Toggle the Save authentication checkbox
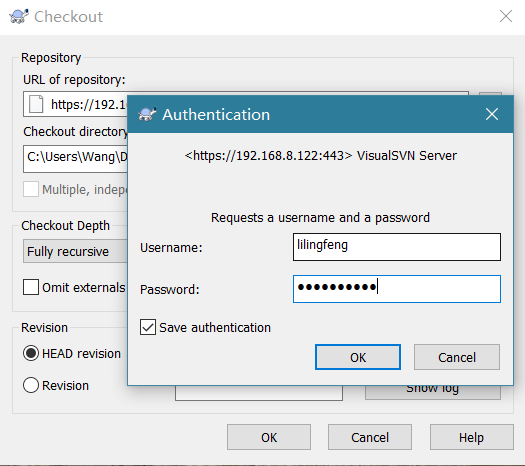Viewport: 525px width, 466px height. [148, 327]
